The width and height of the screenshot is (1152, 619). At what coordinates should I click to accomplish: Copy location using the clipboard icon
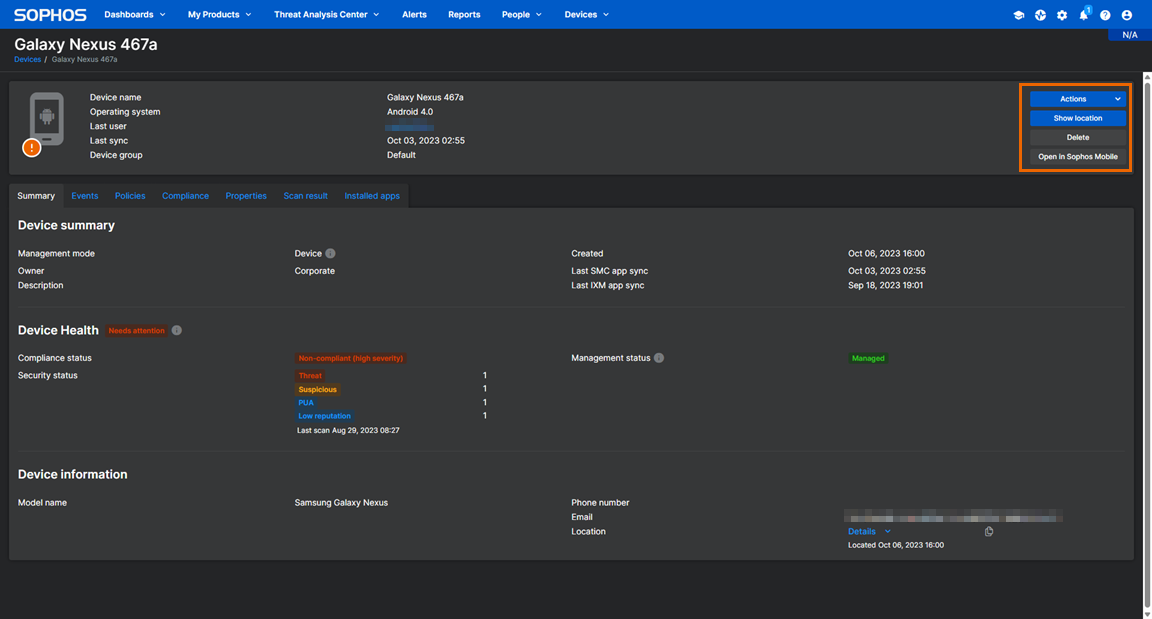(989, 532)
